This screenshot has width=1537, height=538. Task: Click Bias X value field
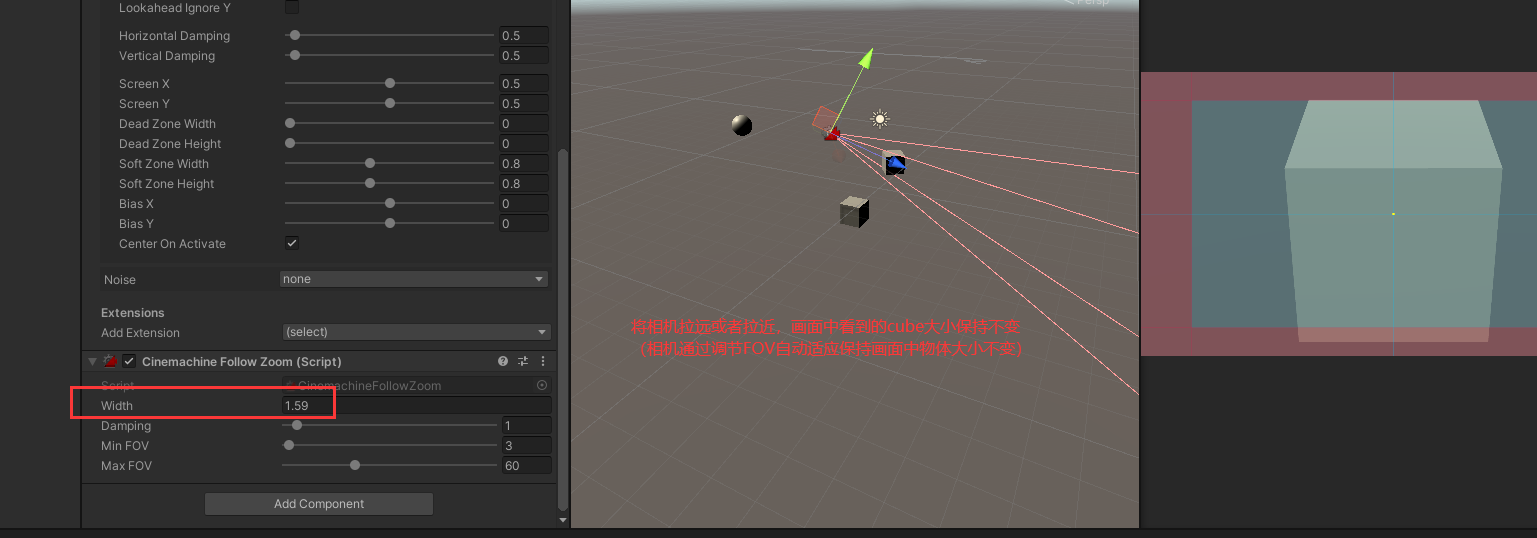pyautogui.click(x=523, y=203)
